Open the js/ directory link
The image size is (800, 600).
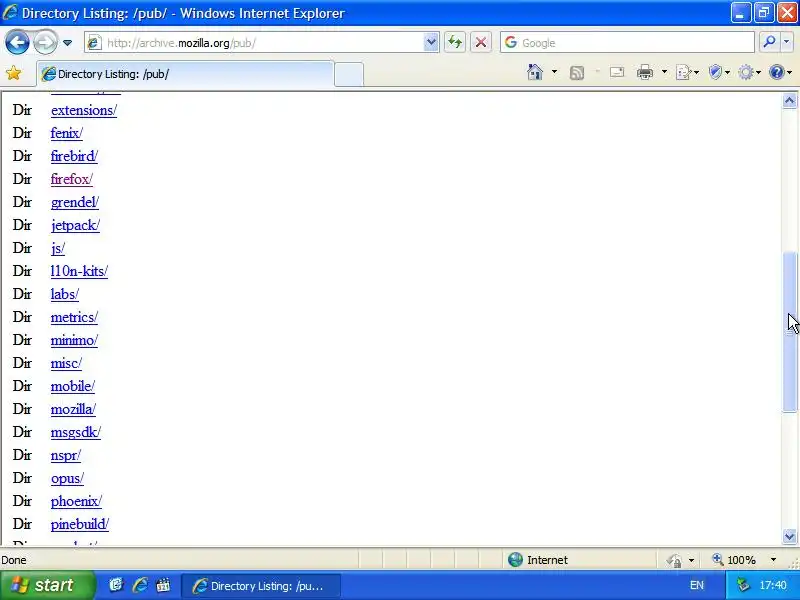click(58, 248)
